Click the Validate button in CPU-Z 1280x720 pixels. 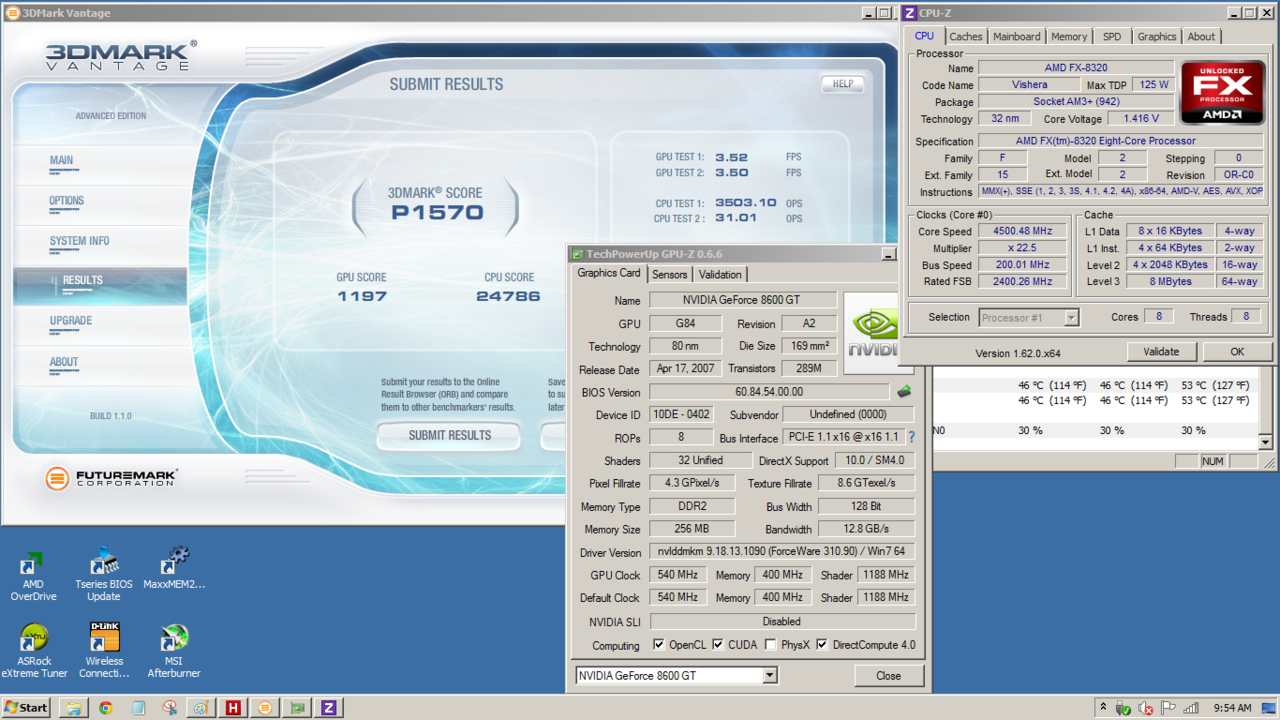(x=1161, y=352)
